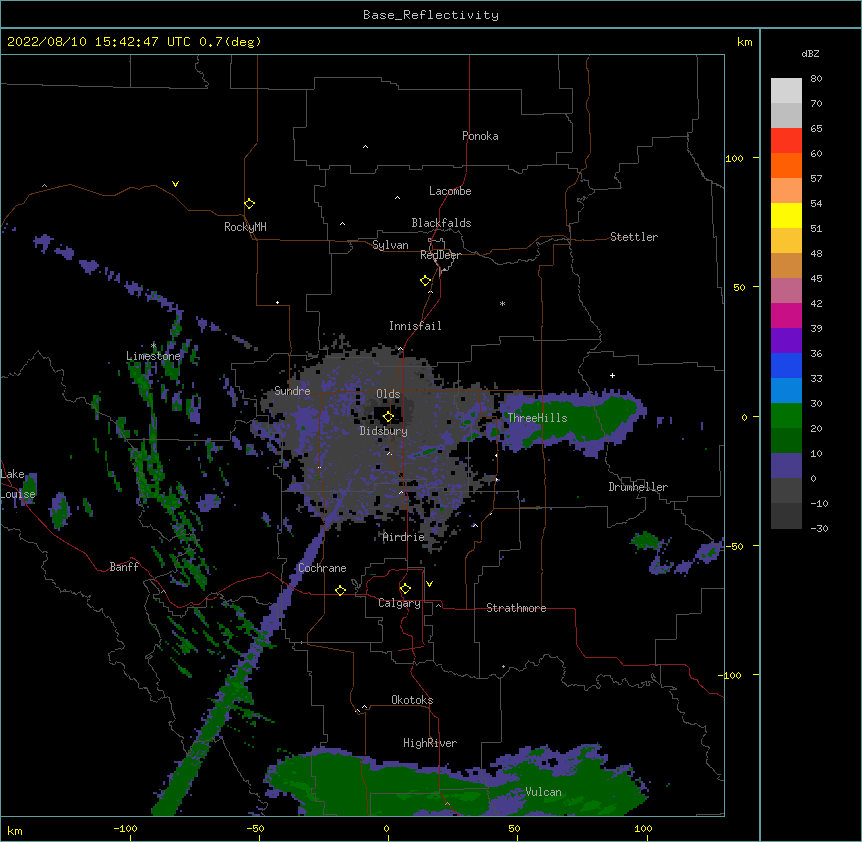Click the Limestone label

point(153,356)
